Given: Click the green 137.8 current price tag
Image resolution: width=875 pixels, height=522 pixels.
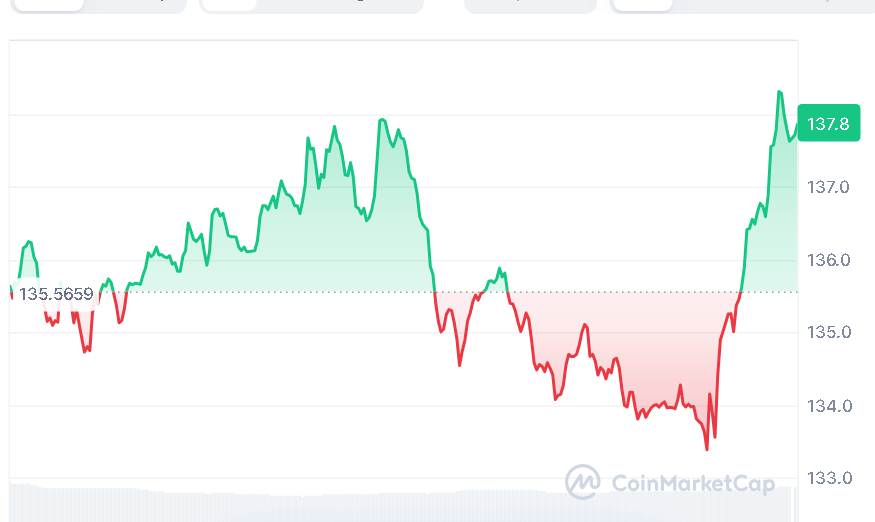Looking at the screenshot, I should (828, 125).
